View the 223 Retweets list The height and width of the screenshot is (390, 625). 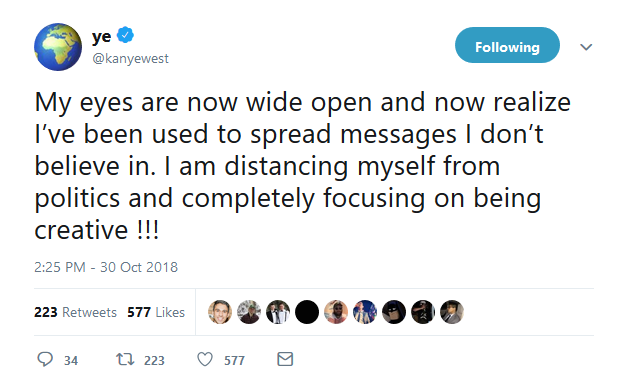coord(75,312)
